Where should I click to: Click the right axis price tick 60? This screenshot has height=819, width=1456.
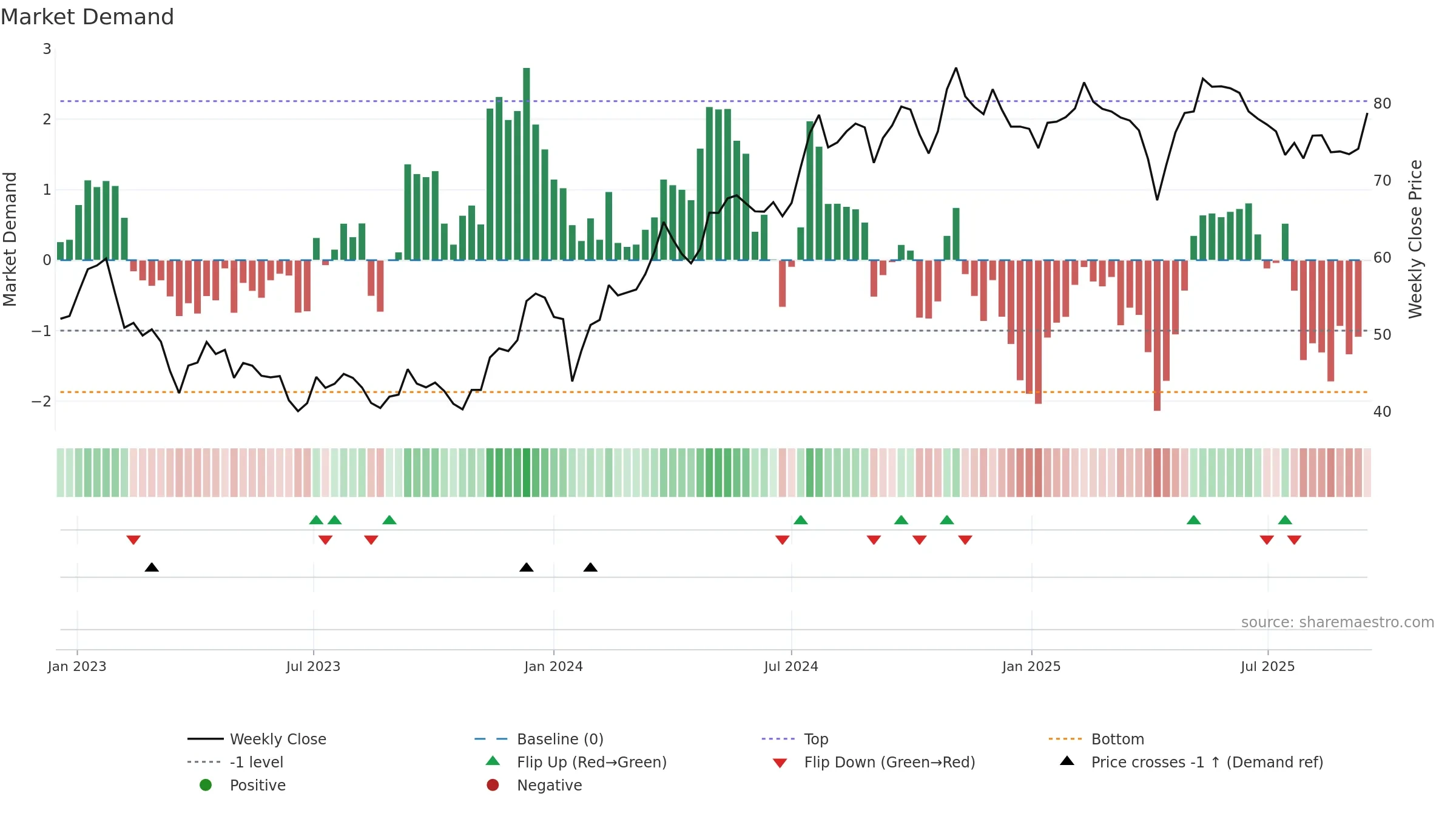click(x=1383, y=257)
